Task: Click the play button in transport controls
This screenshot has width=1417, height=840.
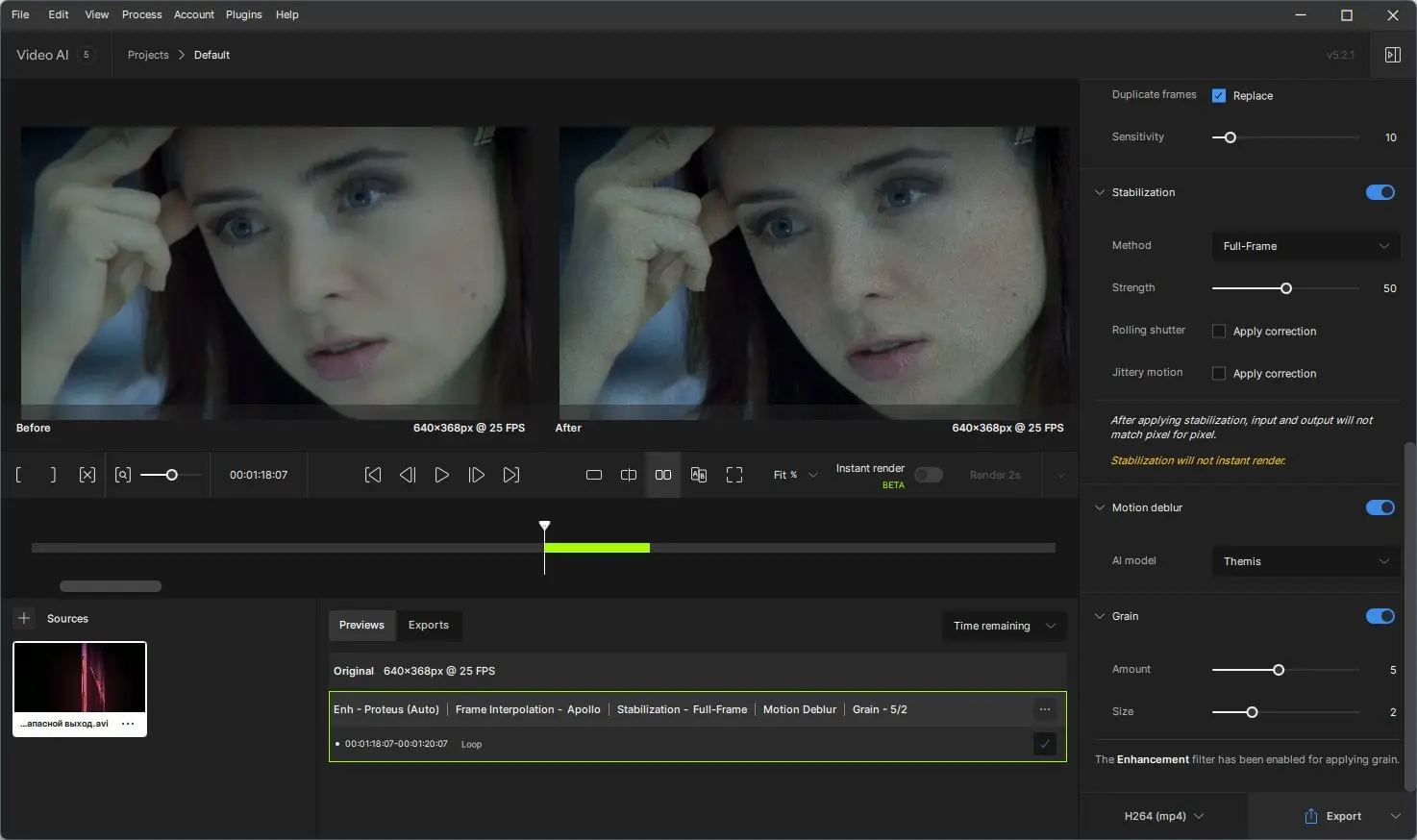Action: pyautogui.click(x=441, y=475)
